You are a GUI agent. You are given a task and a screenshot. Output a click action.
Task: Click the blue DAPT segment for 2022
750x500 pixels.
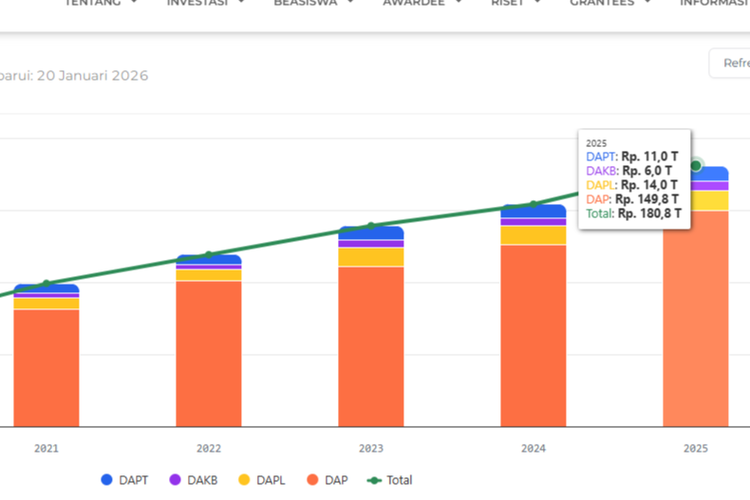[208, 260]
